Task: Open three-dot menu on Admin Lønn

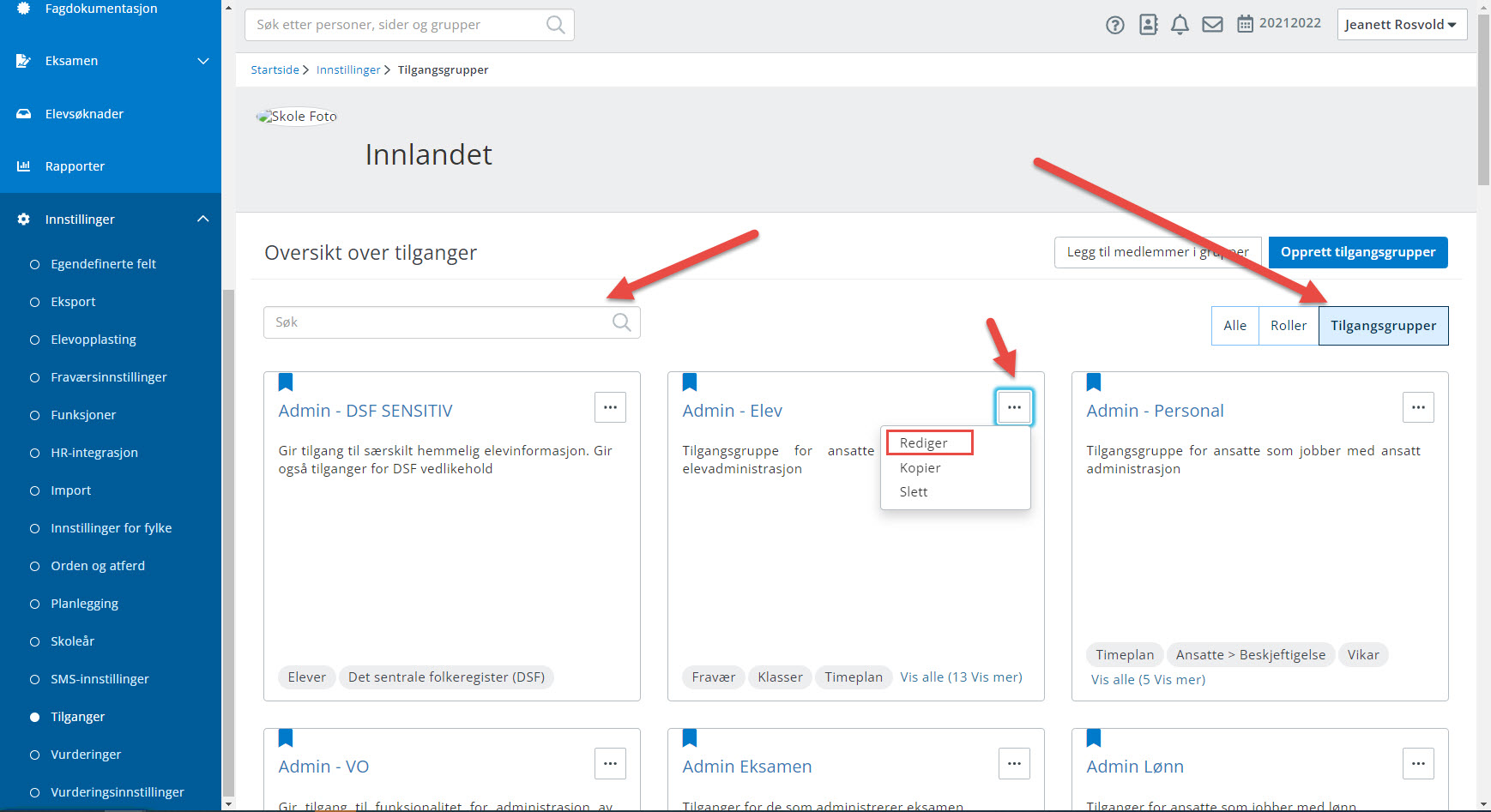Action: coord(1418,763)
